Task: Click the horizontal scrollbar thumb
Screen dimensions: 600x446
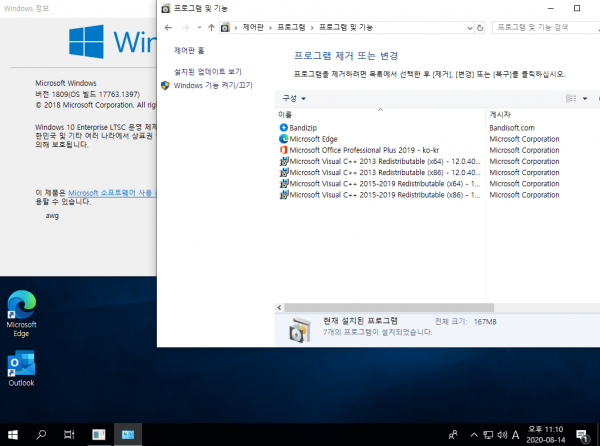Action: pos(389,308)
